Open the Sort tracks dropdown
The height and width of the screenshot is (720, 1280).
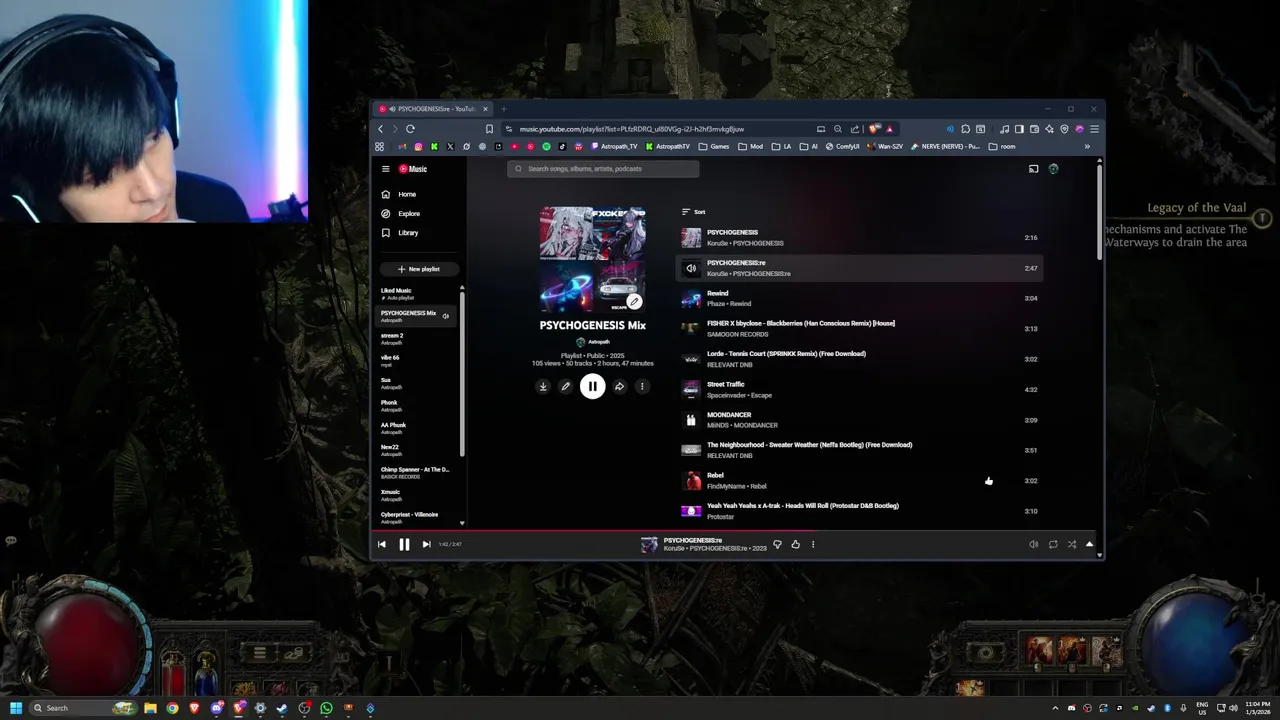pos(693,212)
